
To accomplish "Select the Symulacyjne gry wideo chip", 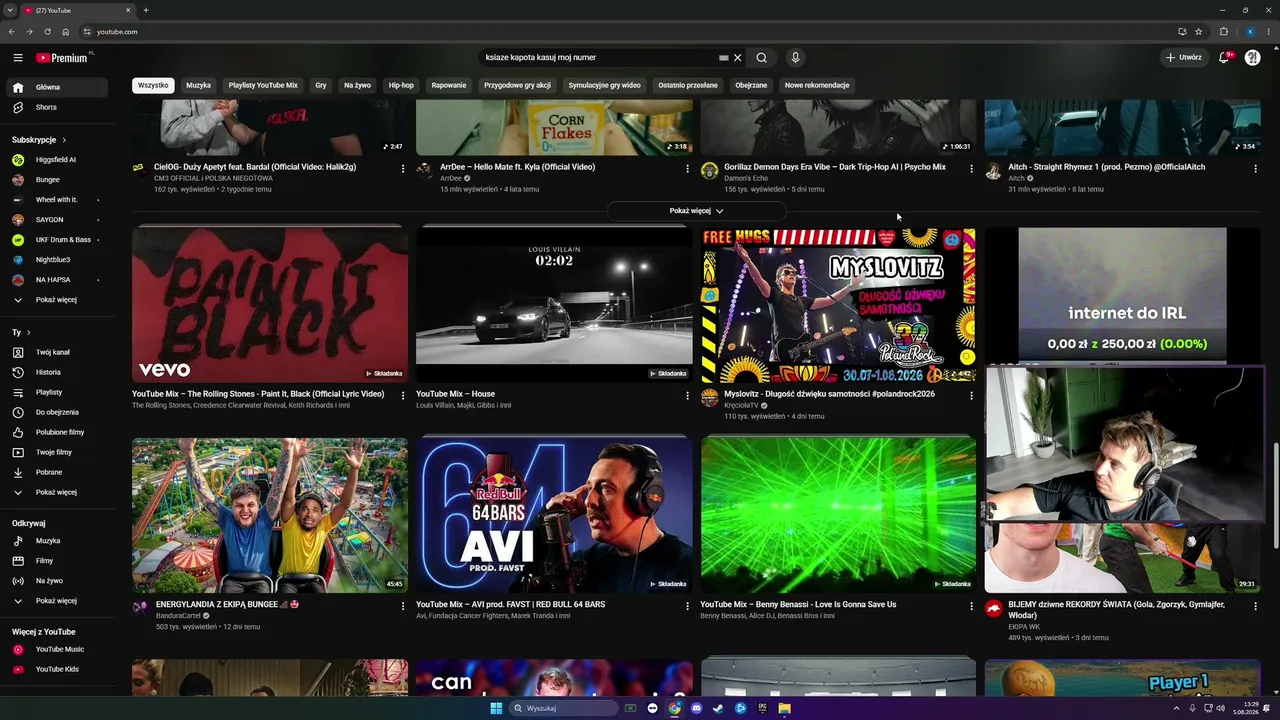I will click(x=604, y=85).
